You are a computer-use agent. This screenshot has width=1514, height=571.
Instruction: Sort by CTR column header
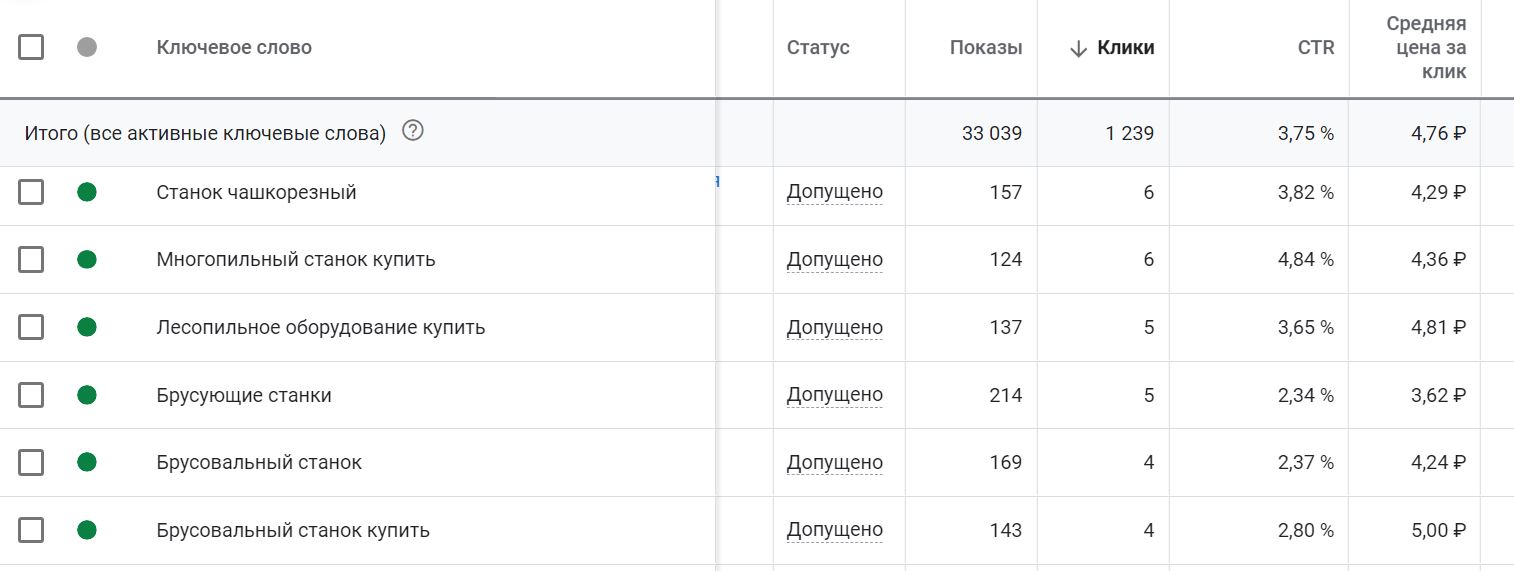[x=1316, y=48]
